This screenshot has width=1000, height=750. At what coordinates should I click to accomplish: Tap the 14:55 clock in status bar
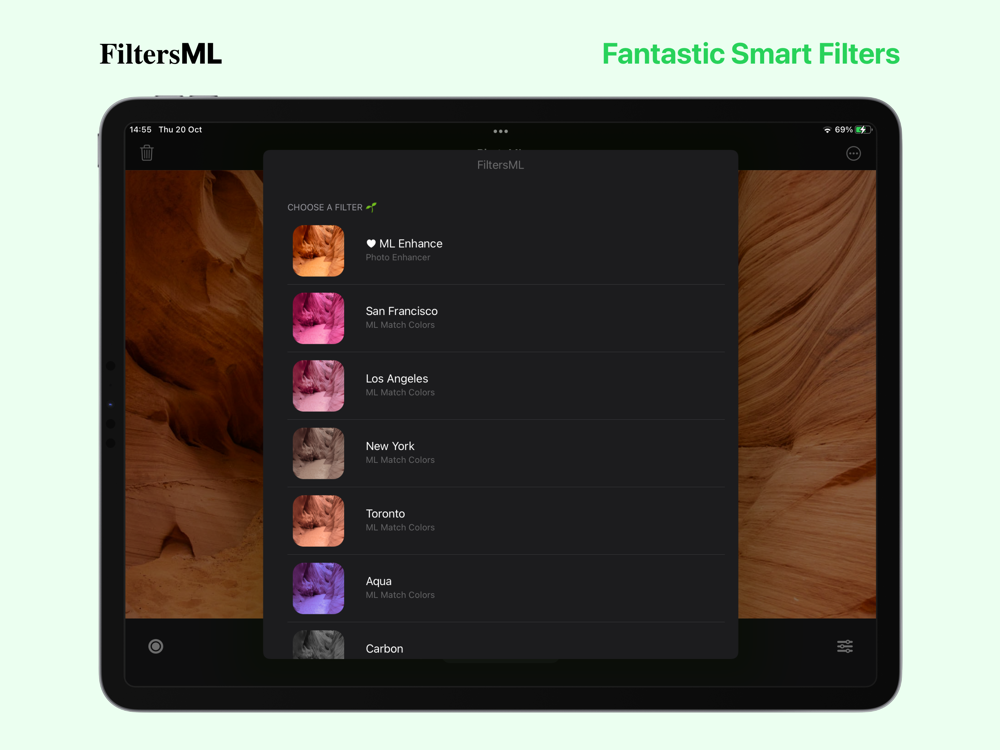coord(140,129)
